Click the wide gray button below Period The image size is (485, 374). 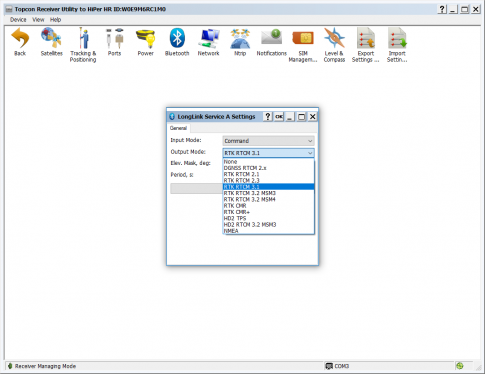coord(196,188)
